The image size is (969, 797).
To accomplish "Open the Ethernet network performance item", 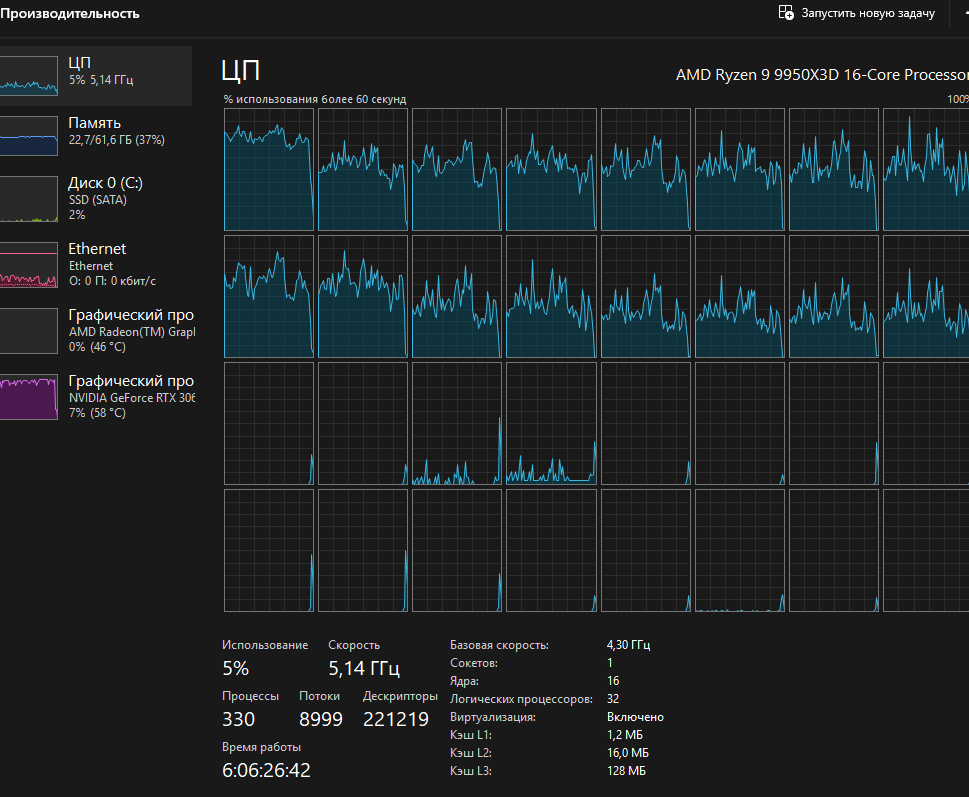I will (x=97, y=249).
